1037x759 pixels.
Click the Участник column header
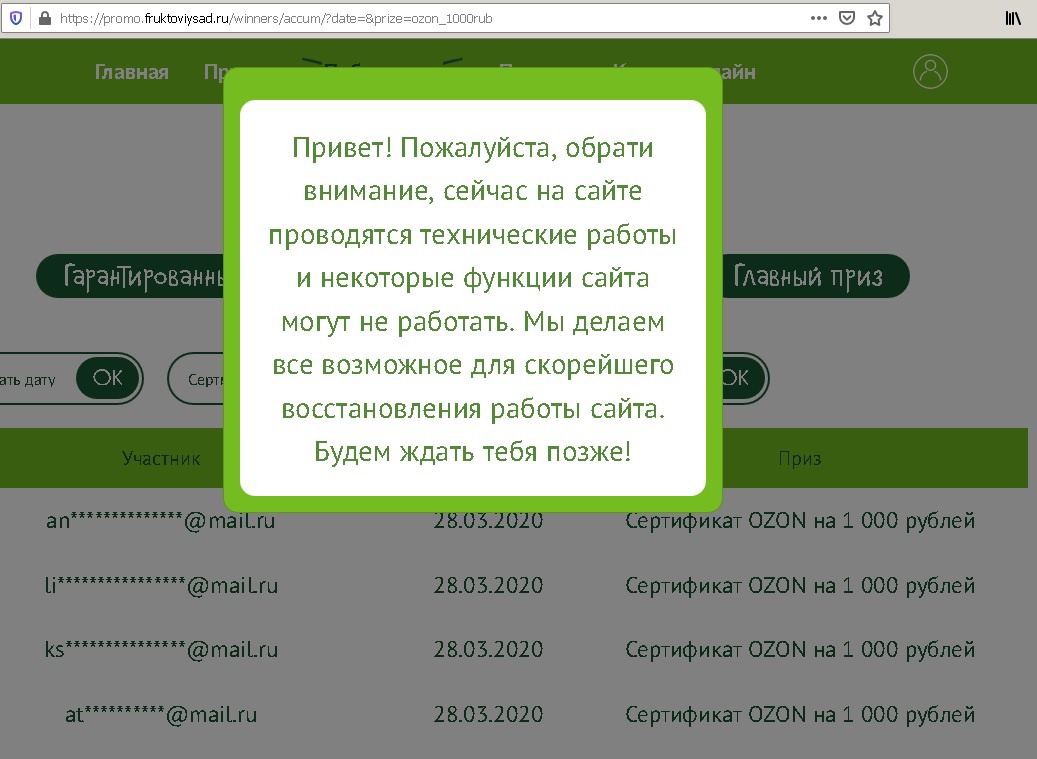pos(161,458)
